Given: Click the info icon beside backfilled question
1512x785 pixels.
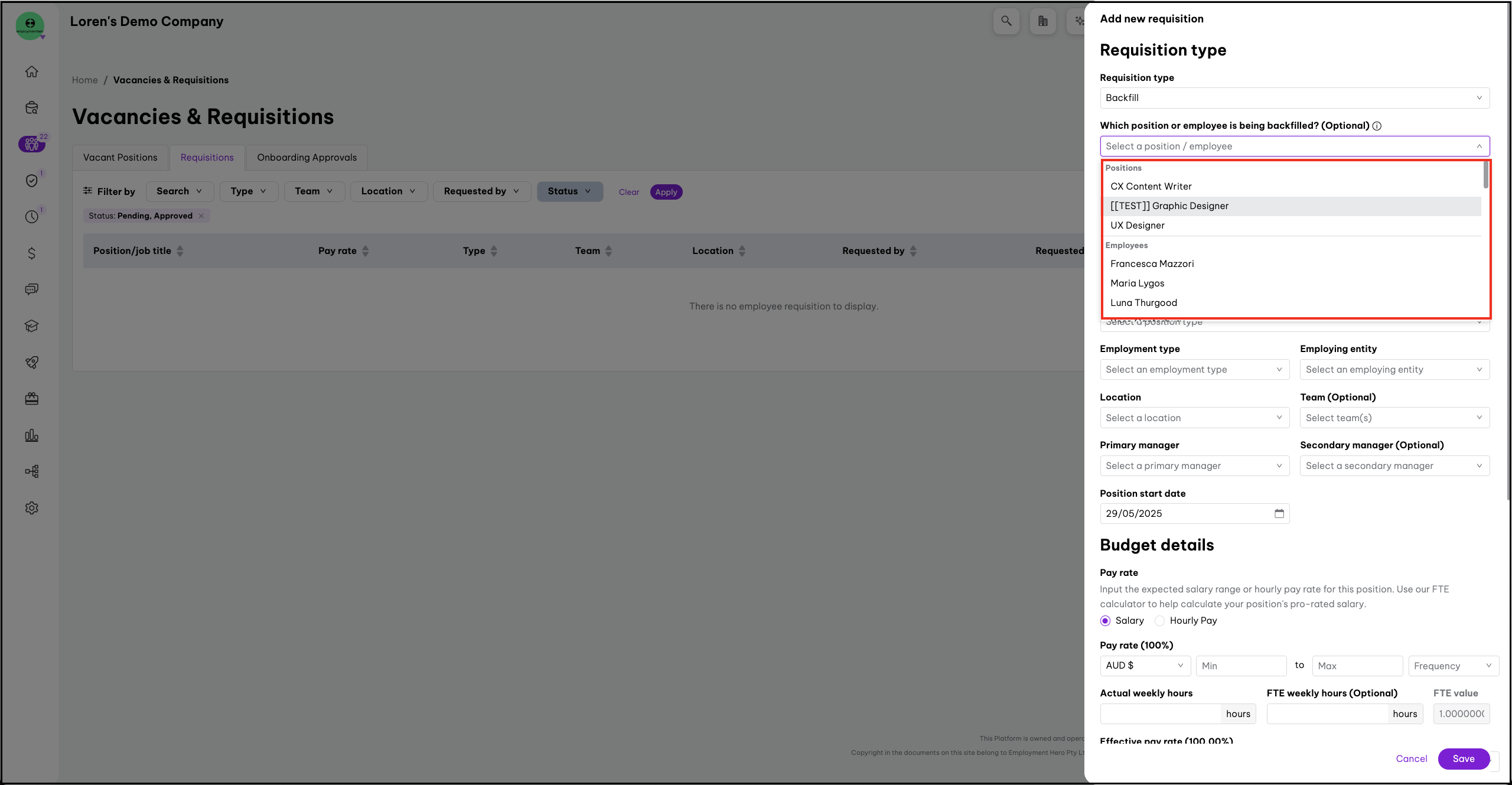Looking at the screenshot, I should click(x=1377, y=126).
